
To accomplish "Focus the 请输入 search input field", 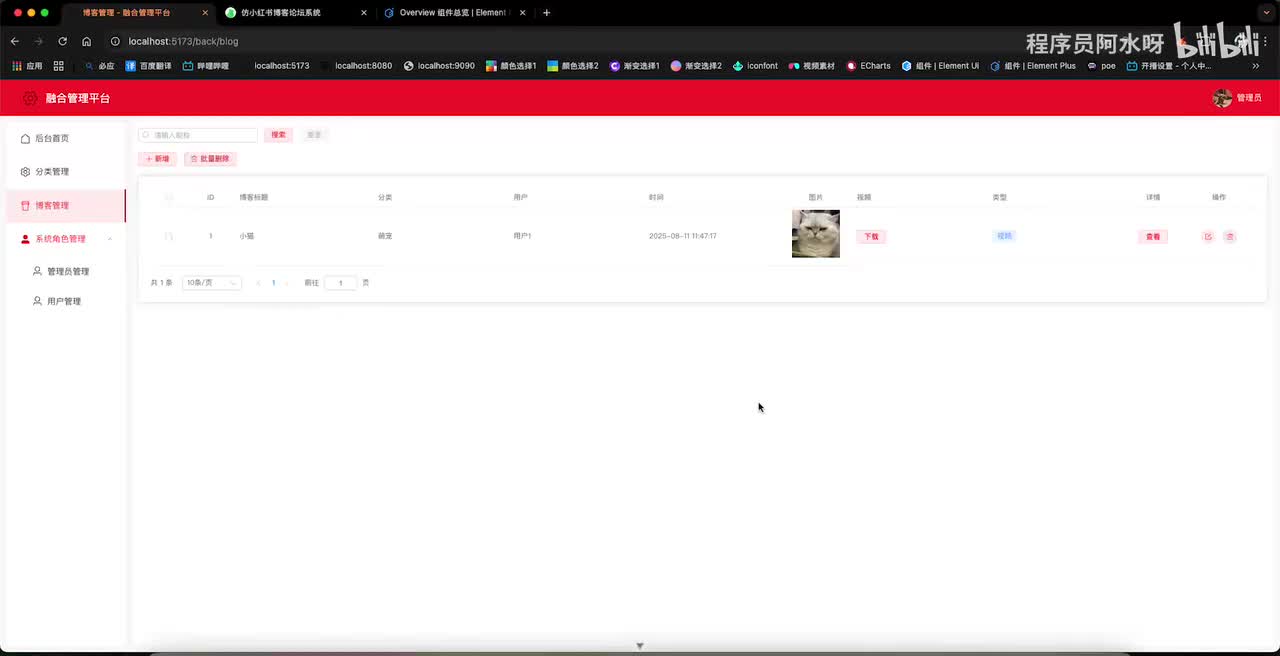I will 198,135.
